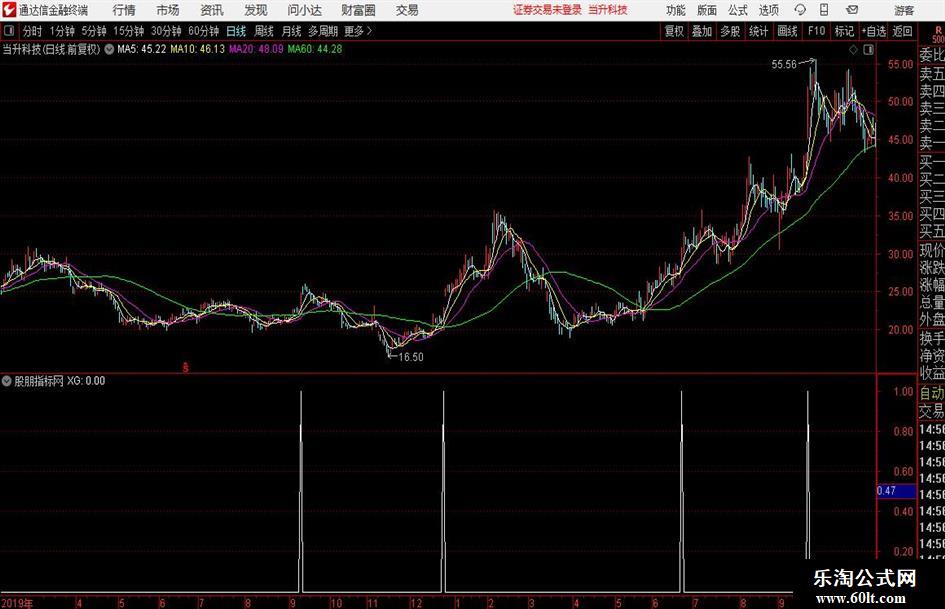945x609 pixels.
Task: Click the 画线 draw line toolbar button
Action: pos(787,31)
